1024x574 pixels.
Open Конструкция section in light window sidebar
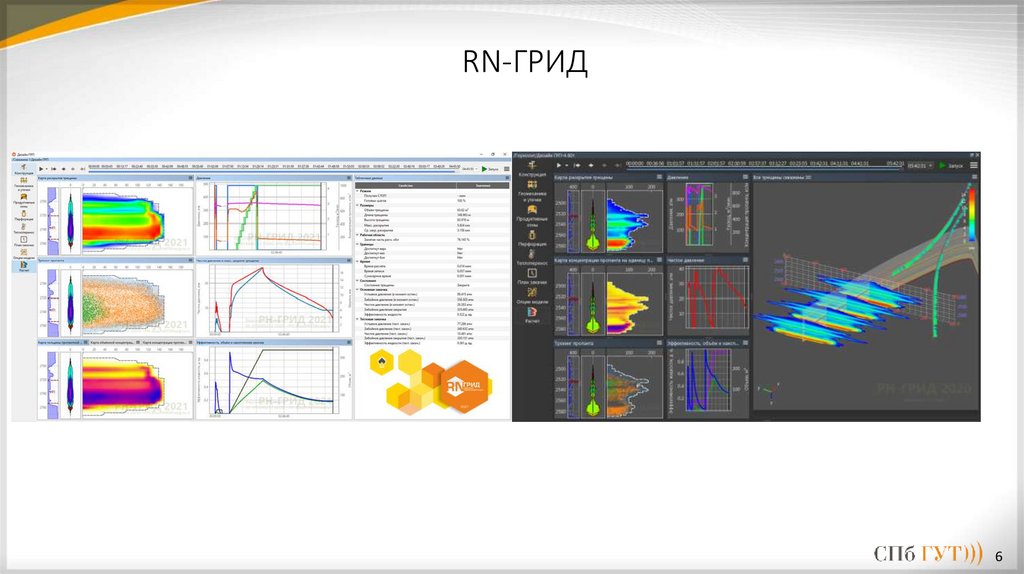click(x=24, y=170)
